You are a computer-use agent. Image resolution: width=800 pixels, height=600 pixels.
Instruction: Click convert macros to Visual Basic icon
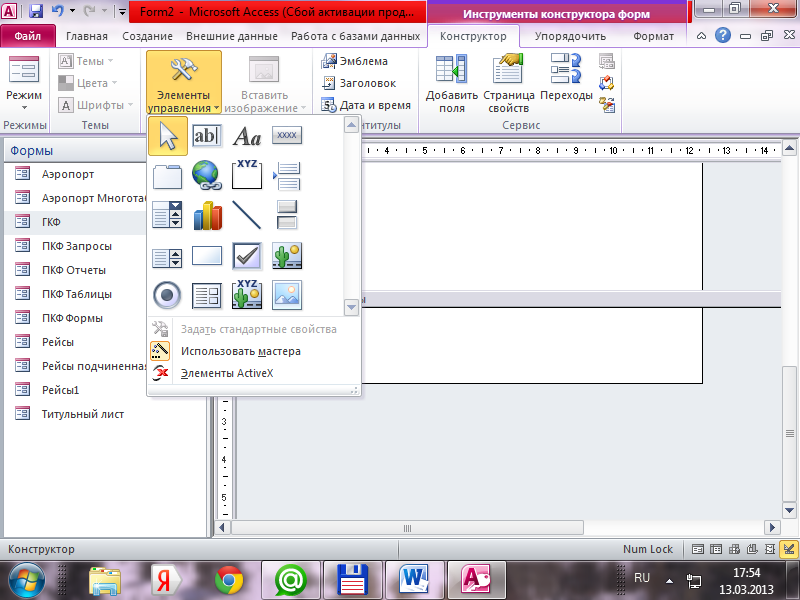pyautogui.click(x=607, y=105)
